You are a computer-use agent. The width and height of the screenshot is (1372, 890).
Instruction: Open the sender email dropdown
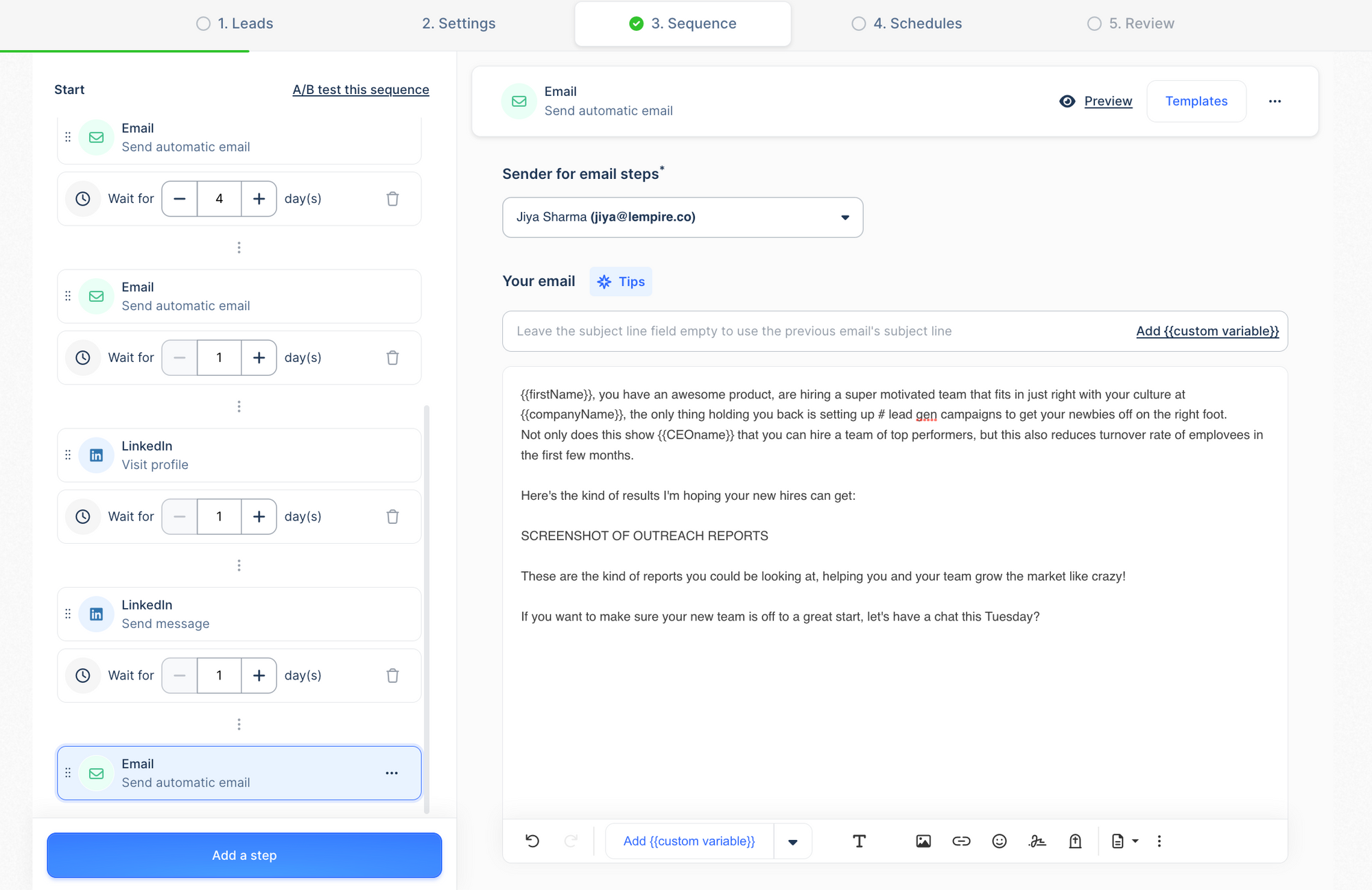pos(682,217)
